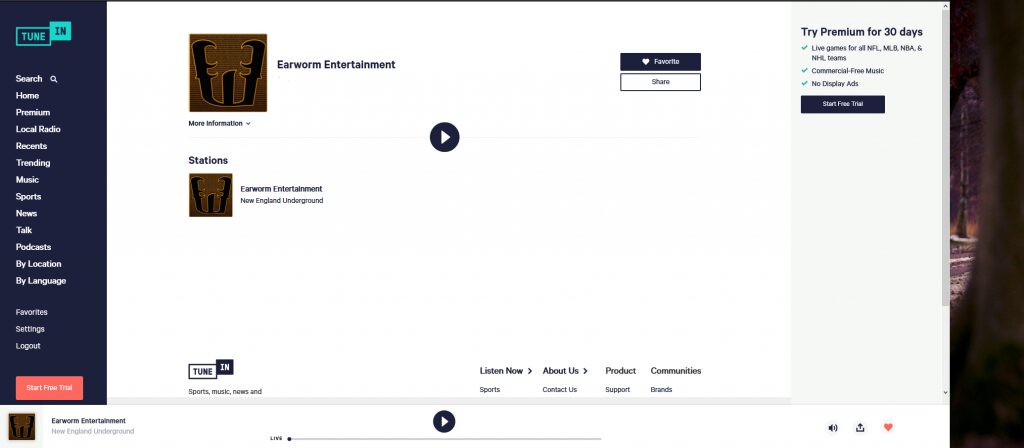Expand More Information dropdown
This screenshot has height=448, width=1024.
point(219,123)
